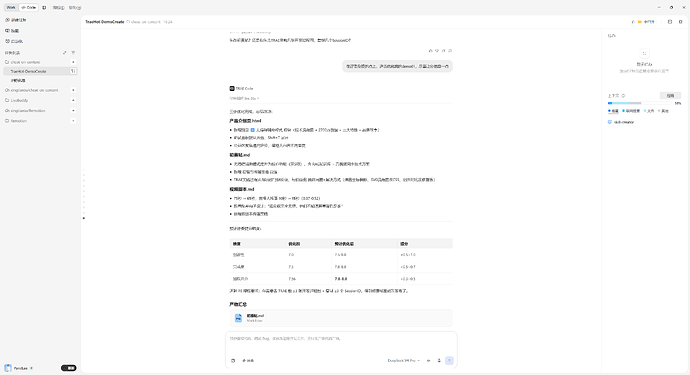Click the user avatar at sidebar bottom
This screenshot has height=375, width=690.
(x=8, y=368)
